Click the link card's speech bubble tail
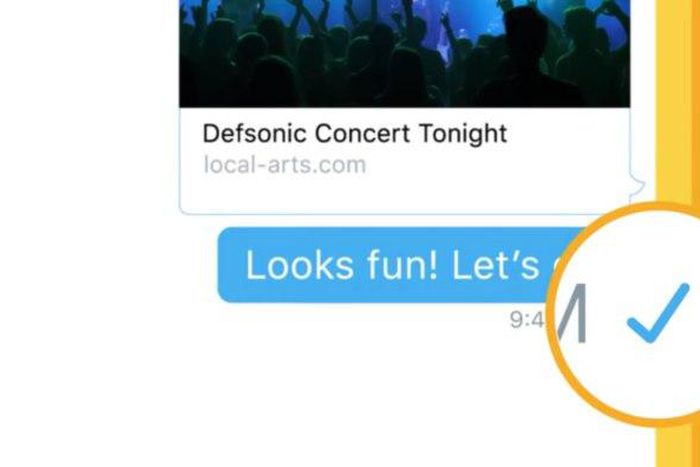Viewport: 700px width, 467px height. pyautogui.click(x=638, y=187)
